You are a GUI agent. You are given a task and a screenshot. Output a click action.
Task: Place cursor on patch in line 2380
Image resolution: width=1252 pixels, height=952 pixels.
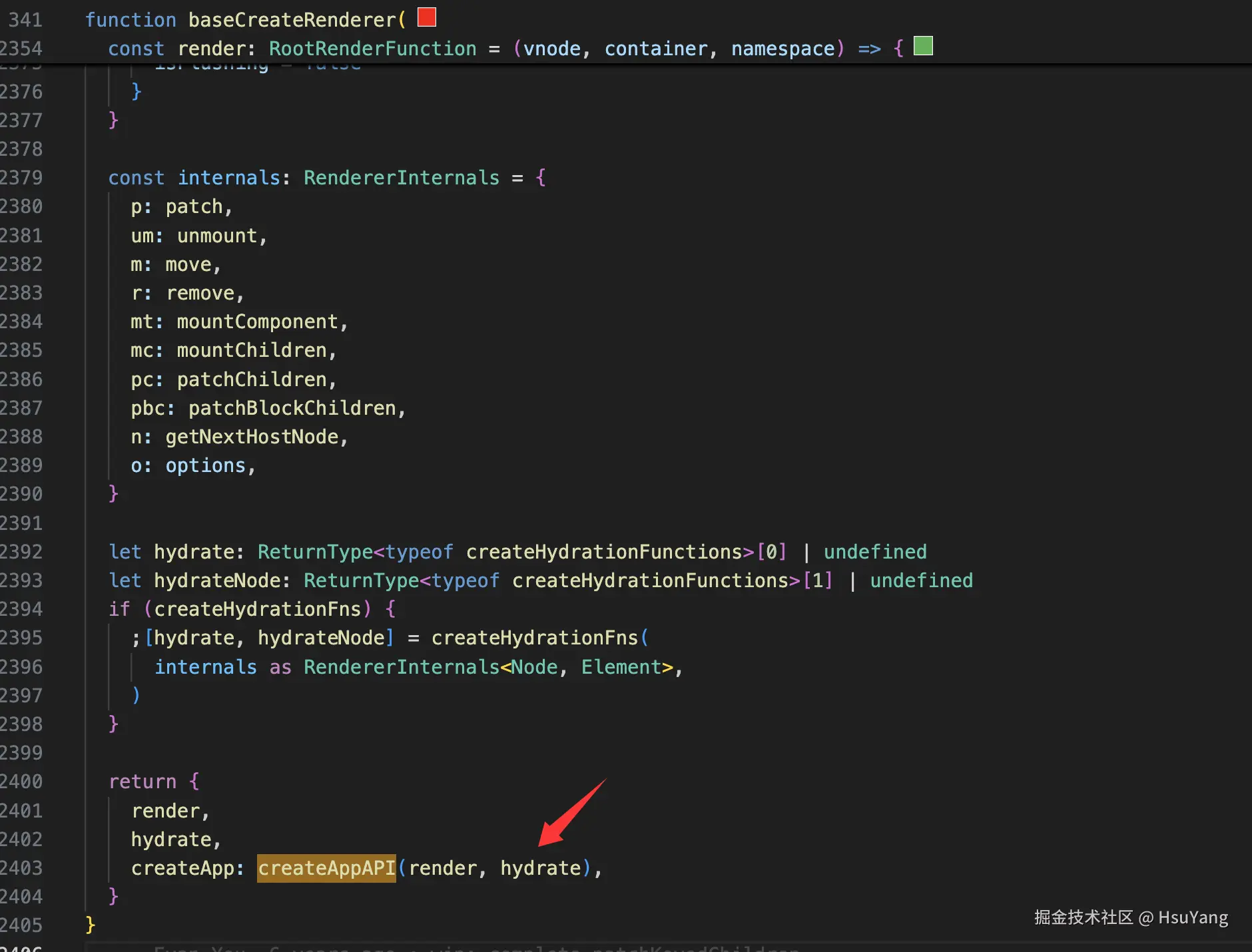click(x=194, y=207)
